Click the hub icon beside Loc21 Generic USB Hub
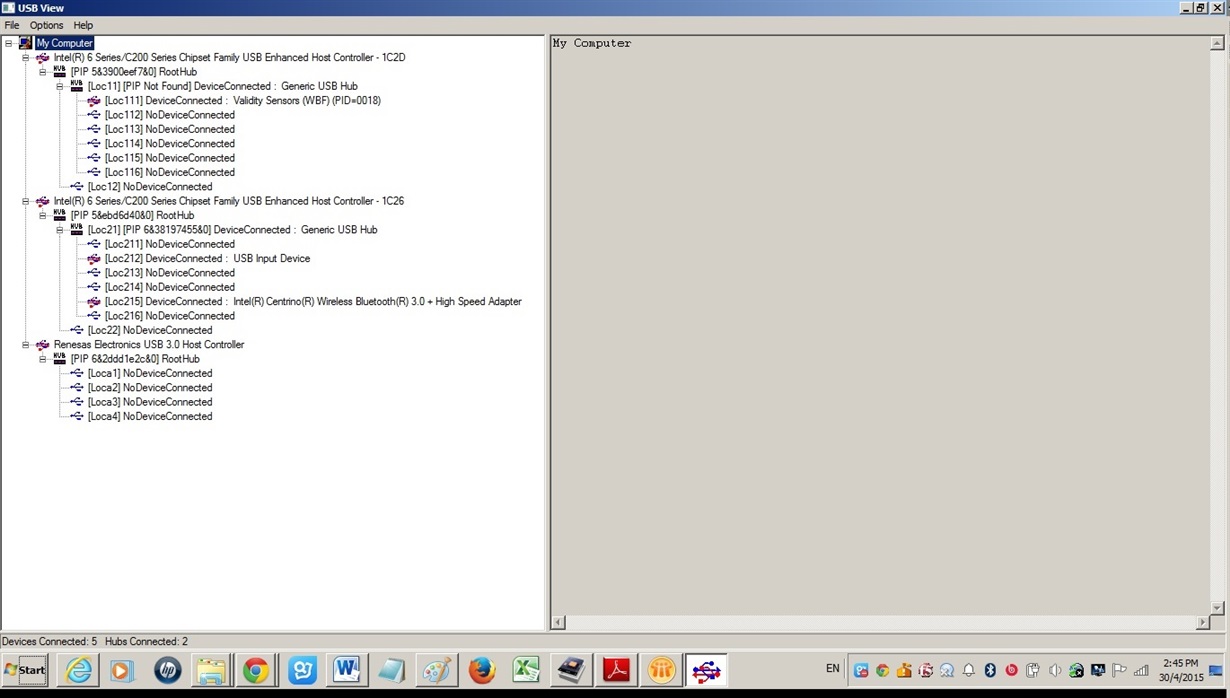This screenshot has width=1230, height=698. [76, 230]
